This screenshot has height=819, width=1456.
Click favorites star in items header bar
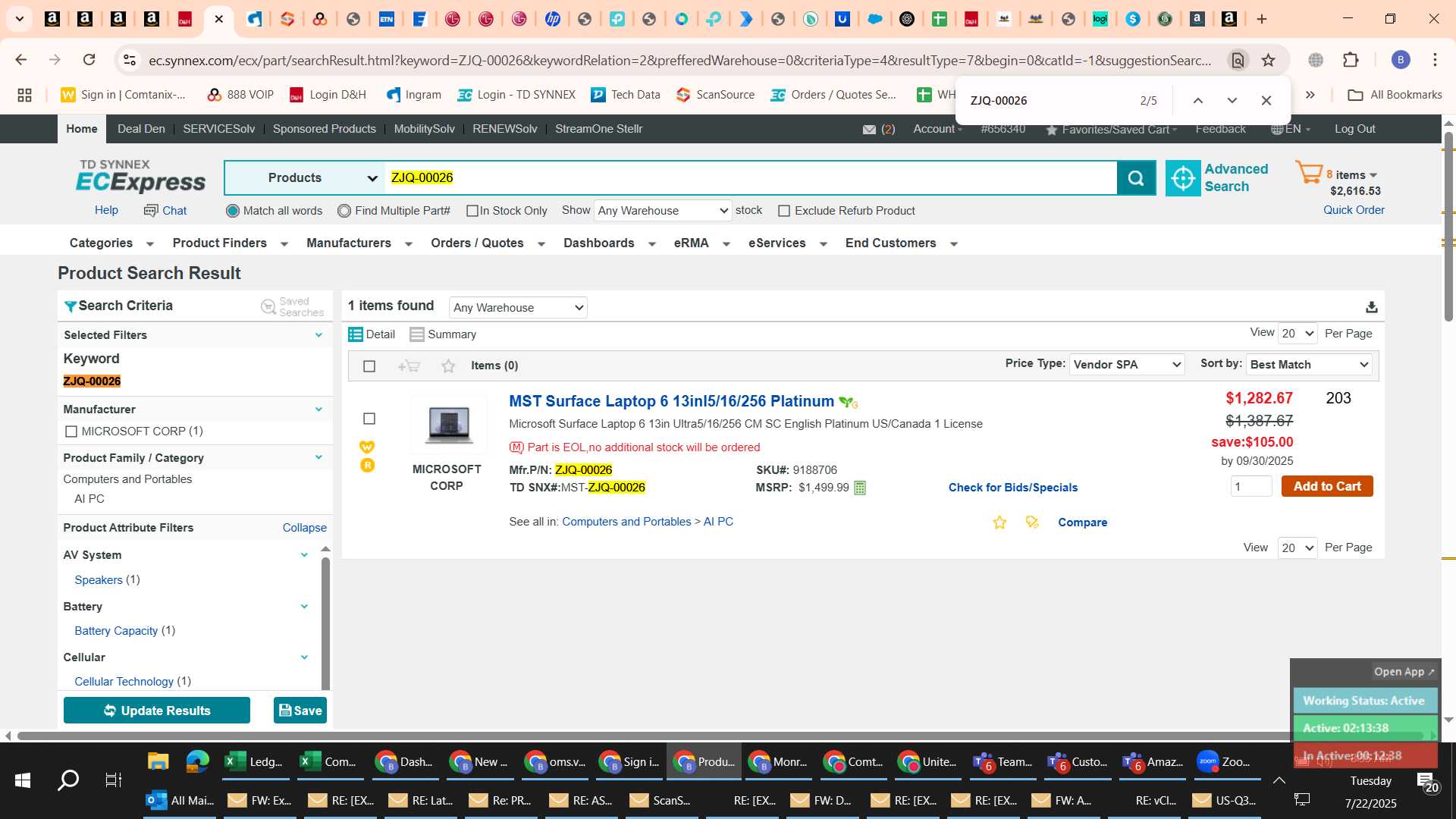tap(448, 366)
